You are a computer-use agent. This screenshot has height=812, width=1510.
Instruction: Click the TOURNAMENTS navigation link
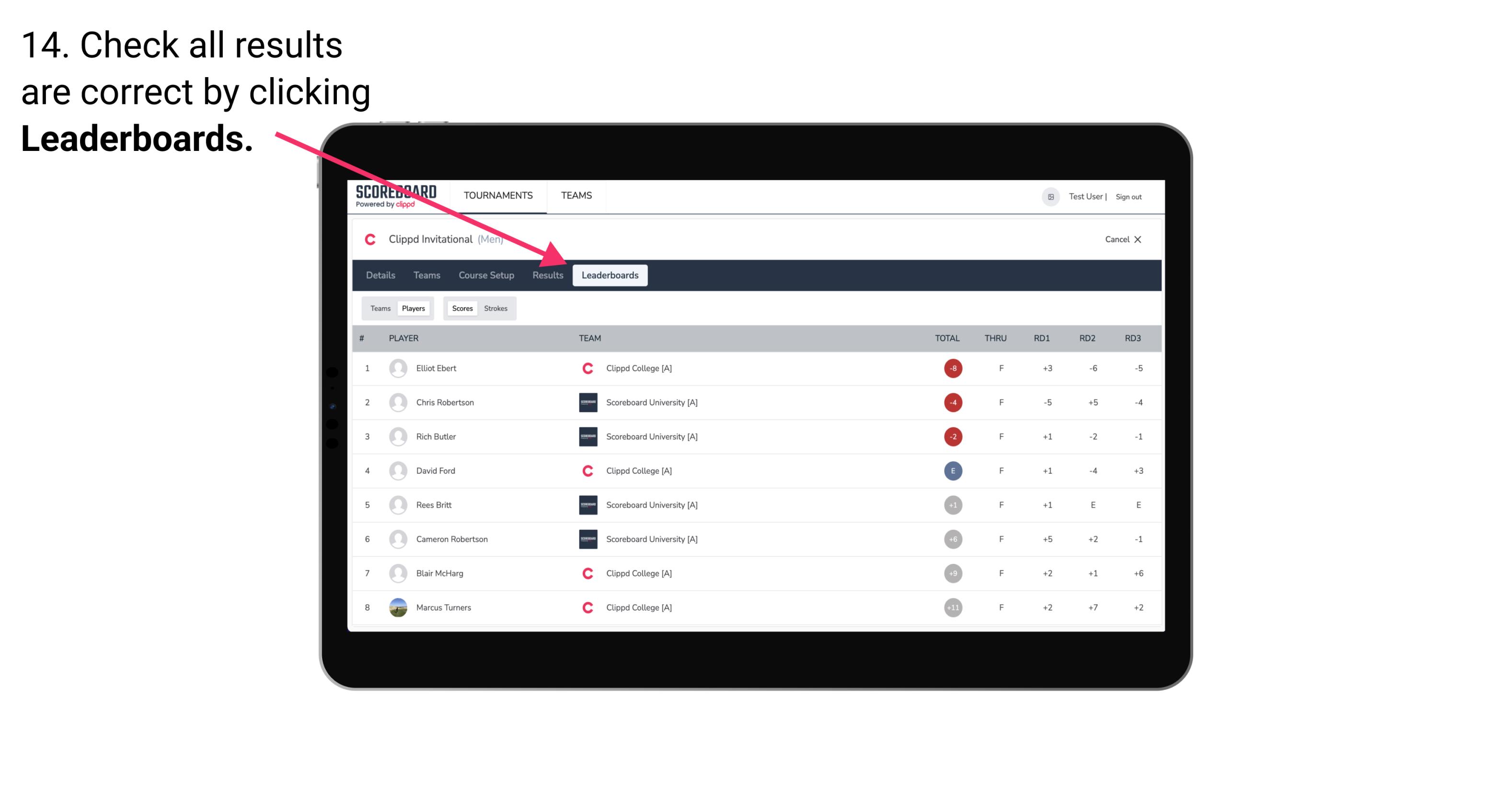point(499,195)
